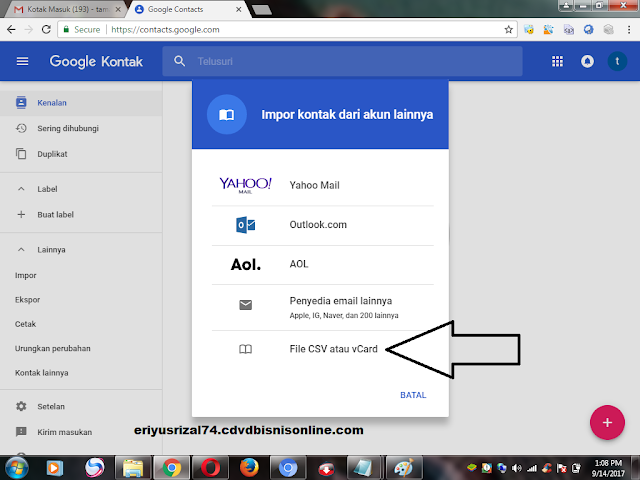Screen dimensions: 640x480
Task: Select Kenalan in the sidebar
Action: [81, 102]
